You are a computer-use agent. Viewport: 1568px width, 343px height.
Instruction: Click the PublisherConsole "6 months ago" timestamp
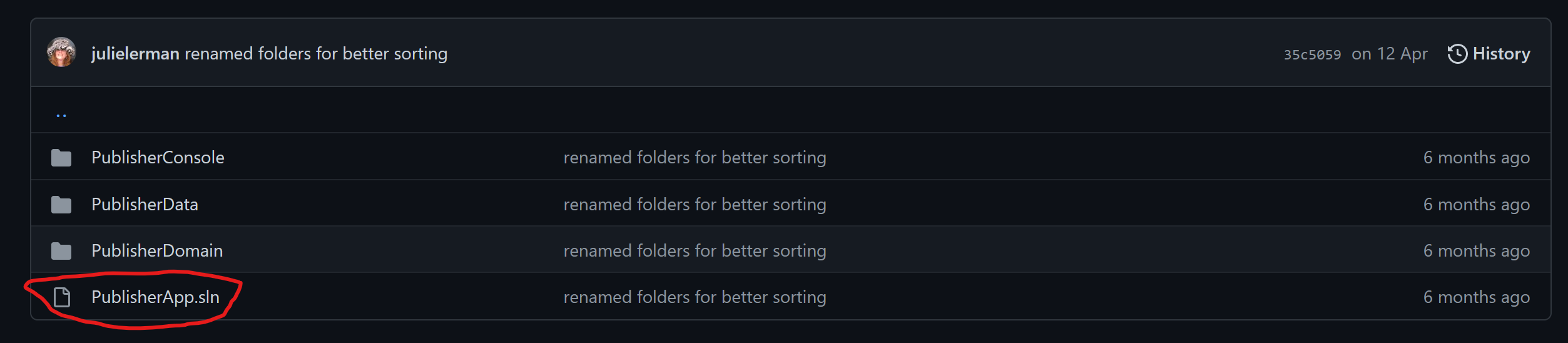pyautogui.click(x=1476, y=158)
